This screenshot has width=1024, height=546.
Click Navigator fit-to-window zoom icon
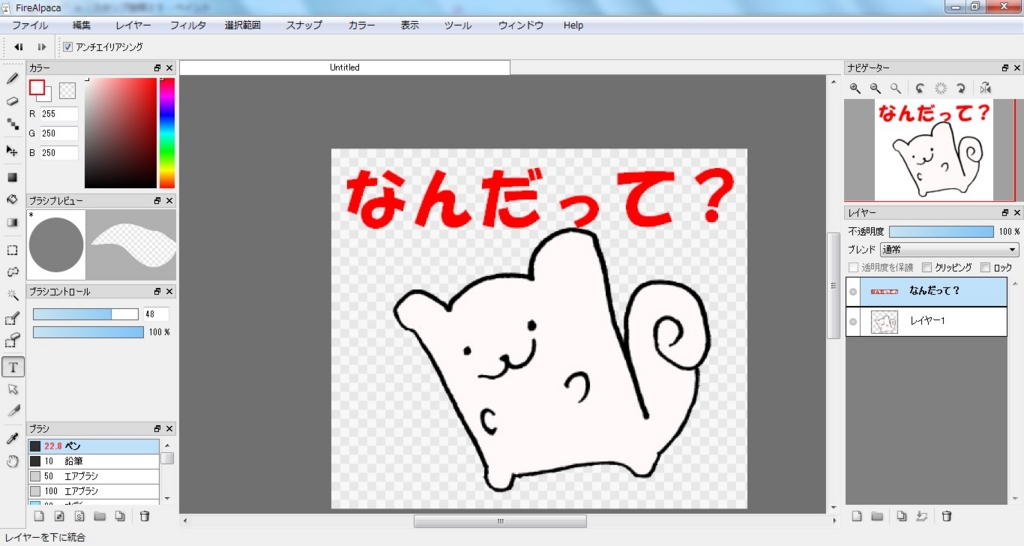pos(895,88)
